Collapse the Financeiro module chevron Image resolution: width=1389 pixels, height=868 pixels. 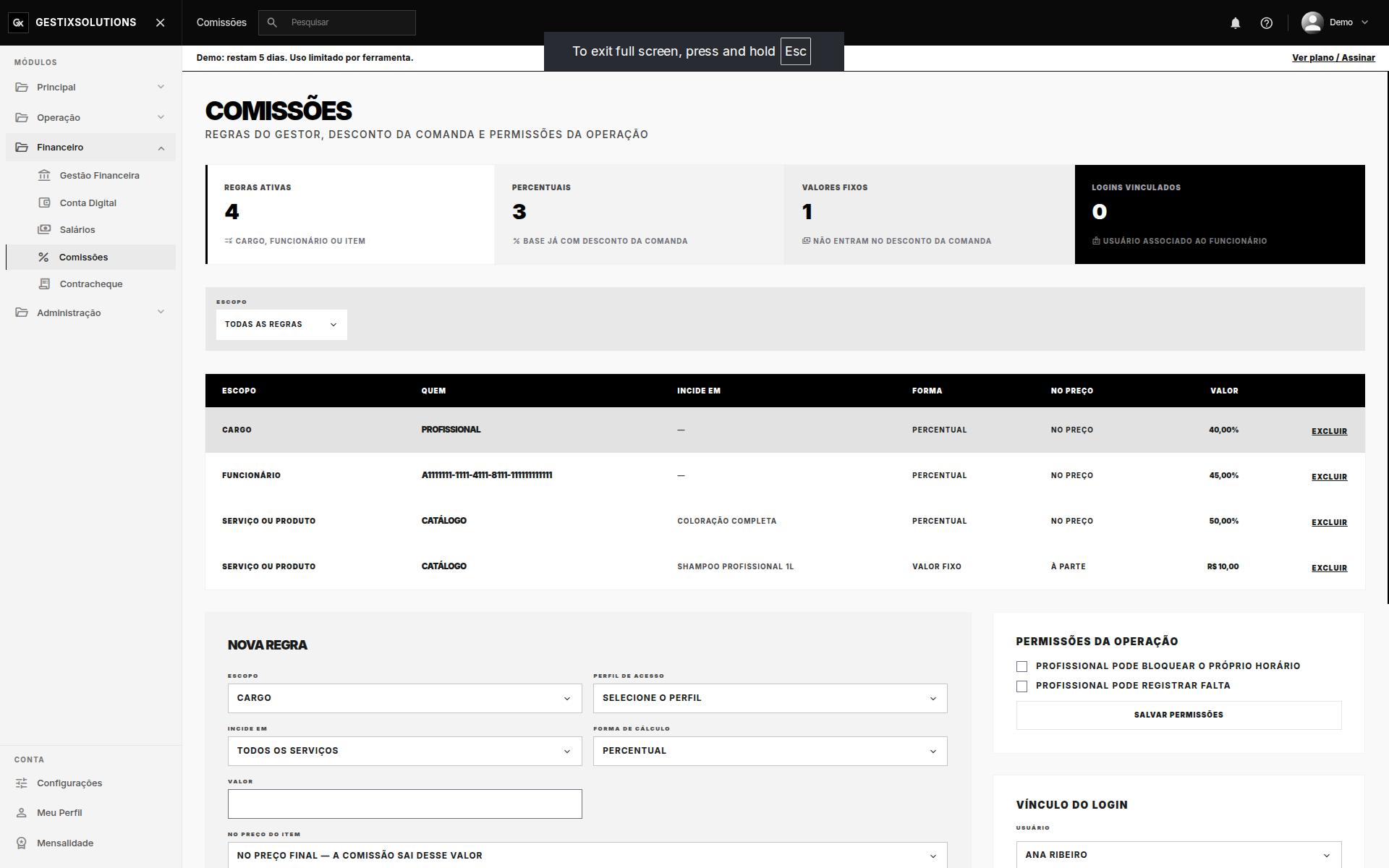161,148
